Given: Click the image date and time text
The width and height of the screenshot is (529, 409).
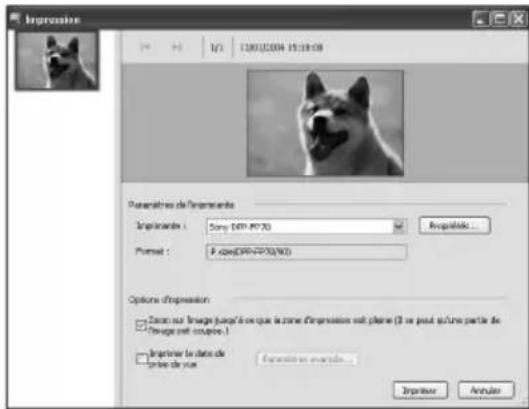Looking at the screenshot, I should point(281,47).
